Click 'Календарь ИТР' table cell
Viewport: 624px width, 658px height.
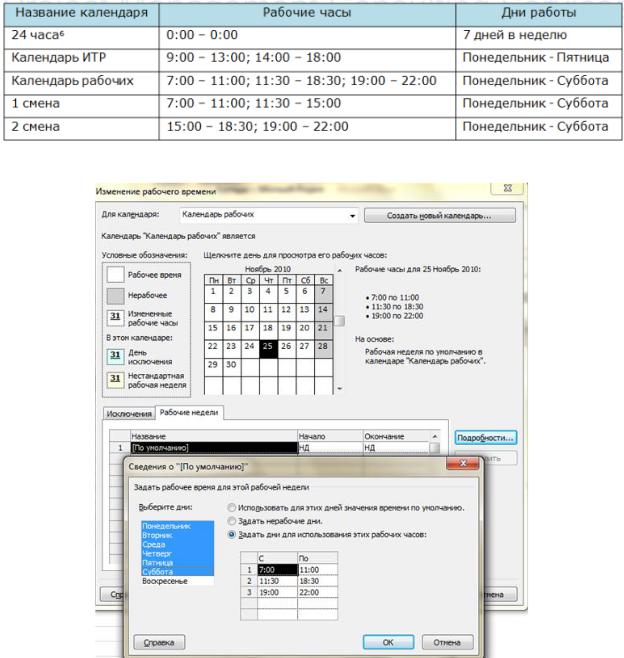pos(81,58)
